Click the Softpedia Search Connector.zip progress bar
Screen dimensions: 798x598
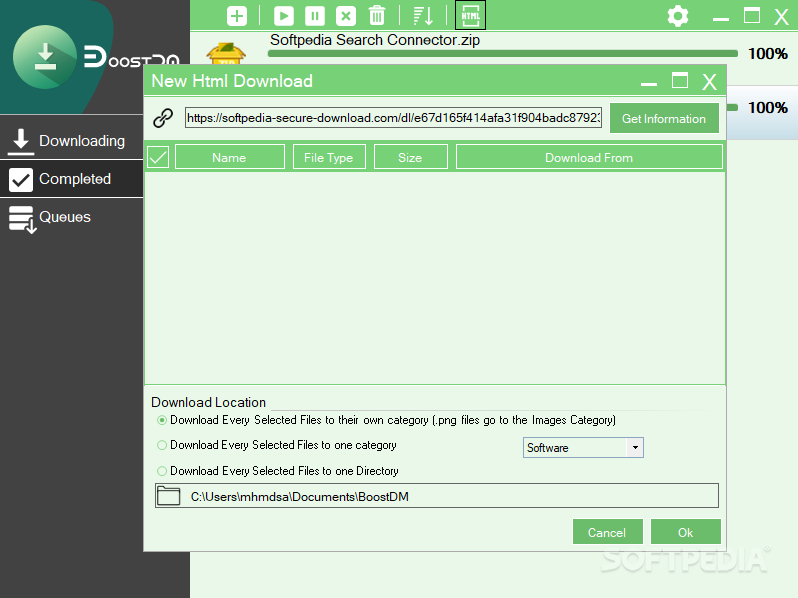pyautogui.click(x=503, y=53)
